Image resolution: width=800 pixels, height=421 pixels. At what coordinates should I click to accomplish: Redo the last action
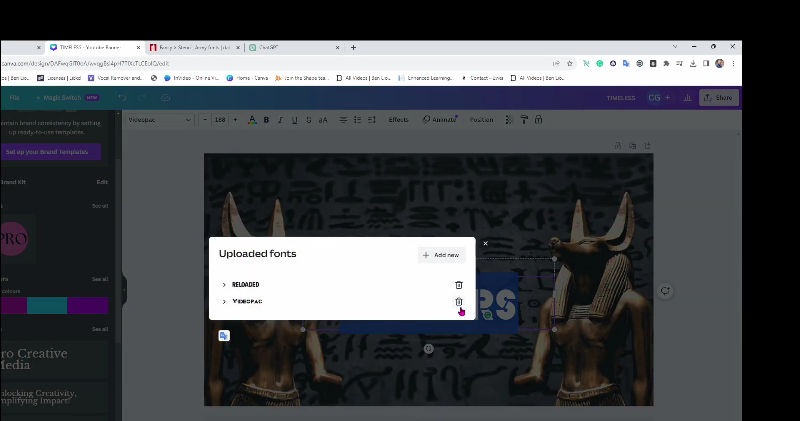tap(142, 97)
